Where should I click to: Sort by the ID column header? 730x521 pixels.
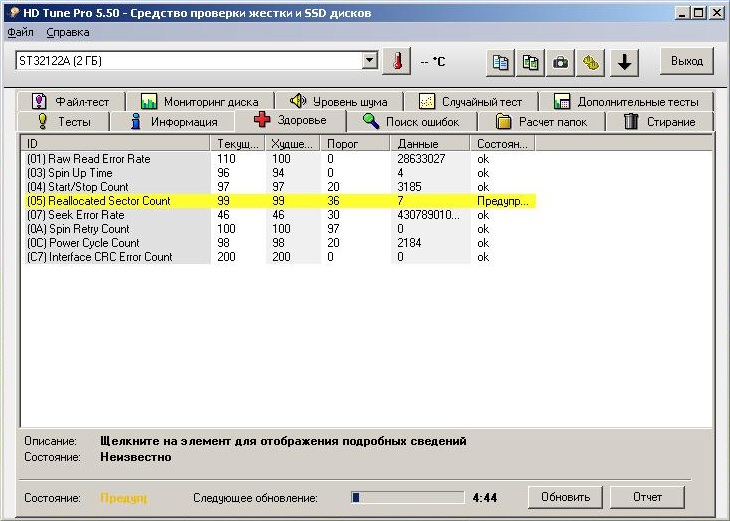click(115, 144)
